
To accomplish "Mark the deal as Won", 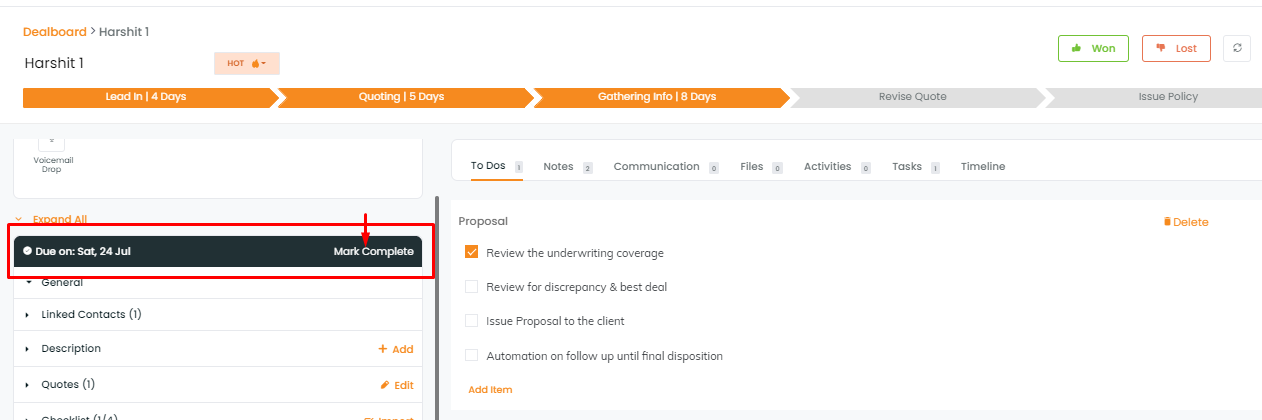I will [1093, 48].
